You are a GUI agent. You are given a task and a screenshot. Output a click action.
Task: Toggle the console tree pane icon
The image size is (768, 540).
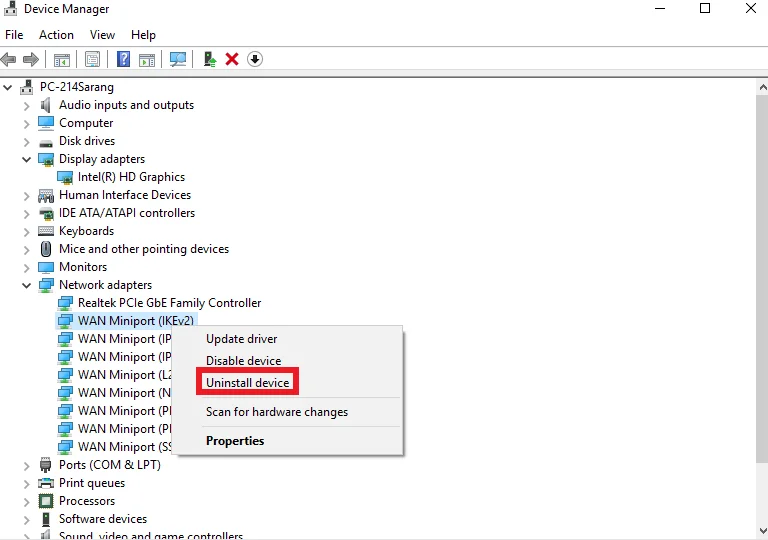pos(62,60)
